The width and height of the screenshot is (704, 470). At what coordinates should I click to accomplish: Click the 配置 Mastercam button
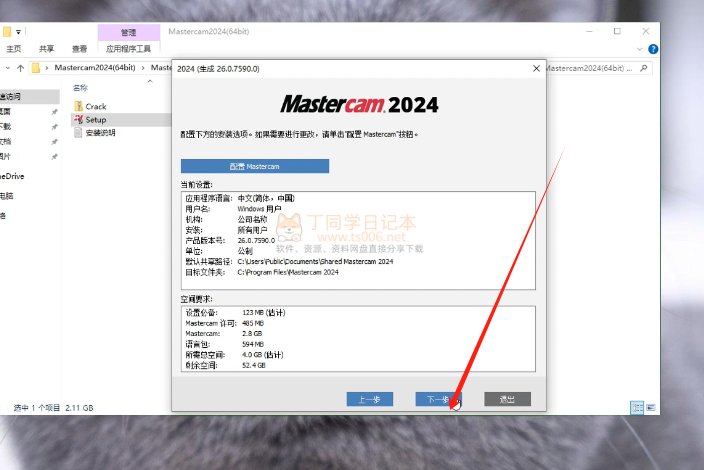click(x=255, y=166)
